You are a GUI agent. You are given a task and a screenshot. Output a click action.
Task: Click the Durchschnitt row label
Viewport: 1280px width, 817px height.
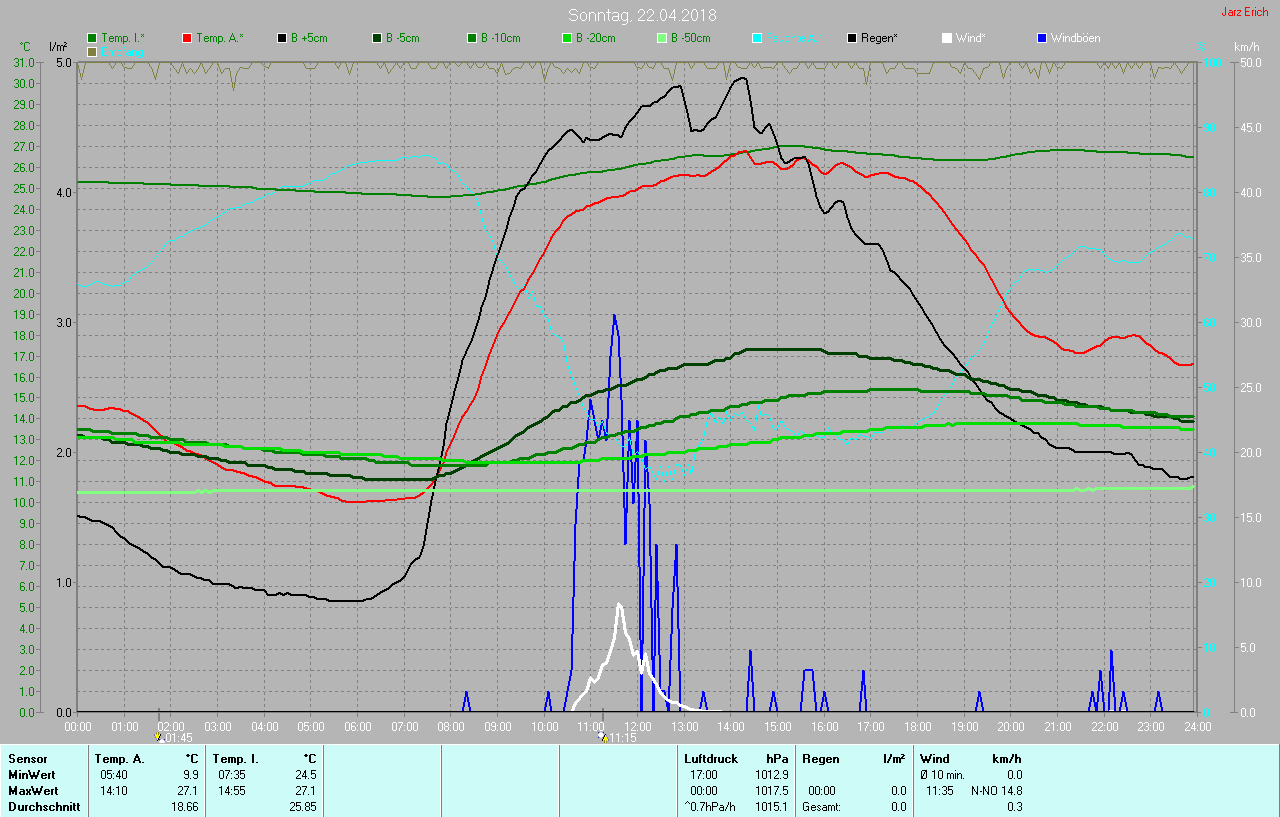pos(43,807)
